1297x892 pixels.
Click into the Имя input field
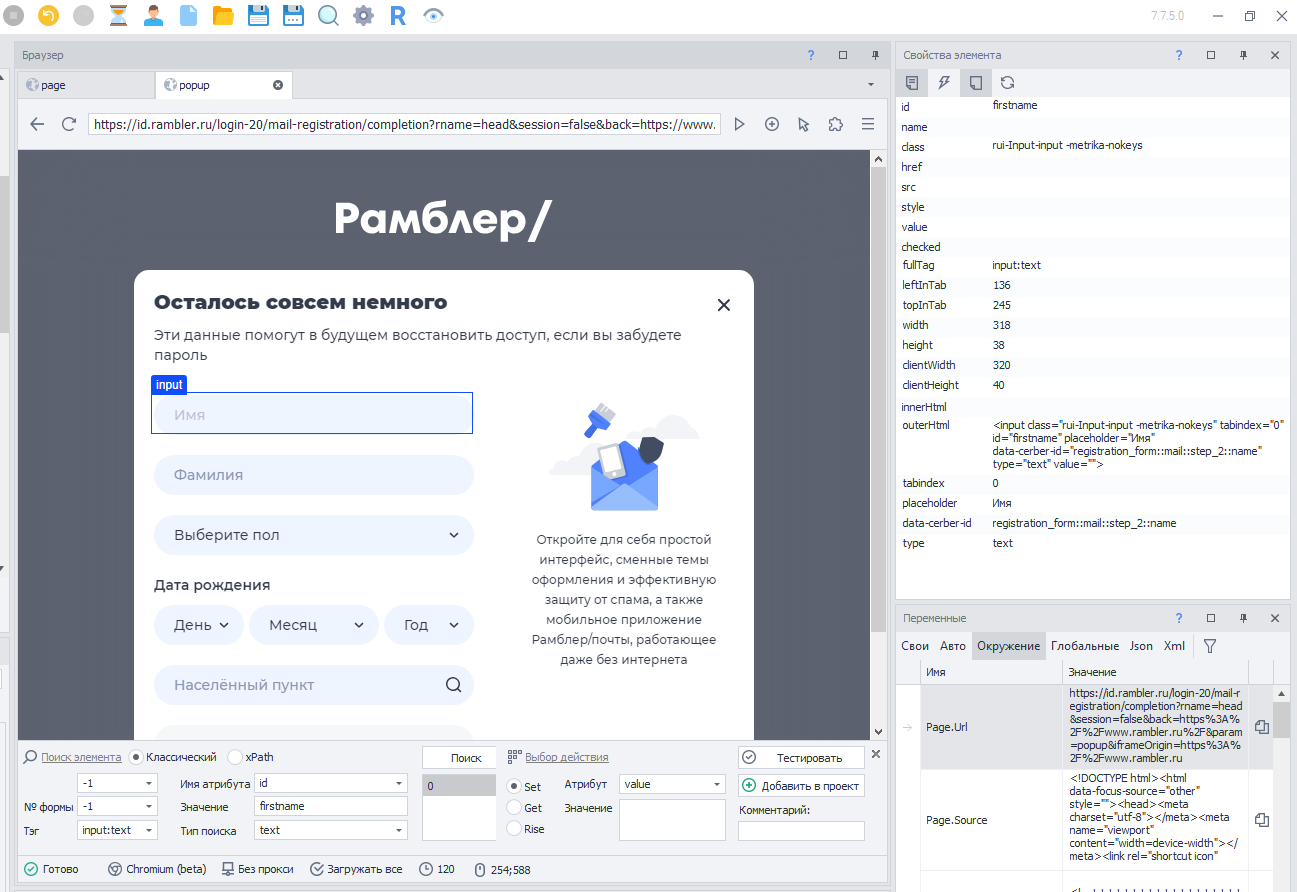point(312,414)
